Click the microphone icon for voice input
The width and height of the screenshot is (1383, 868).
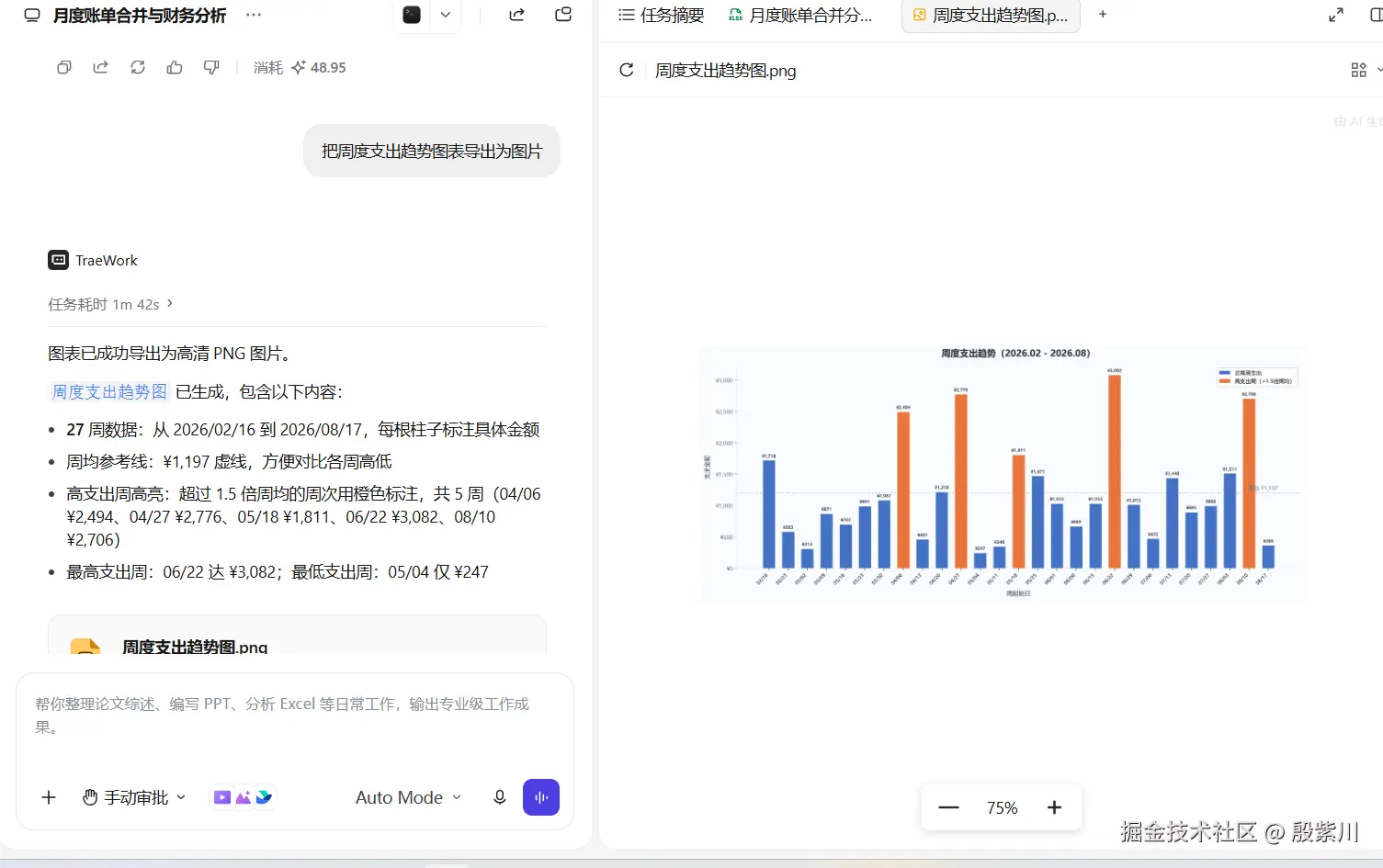(499, 797)
